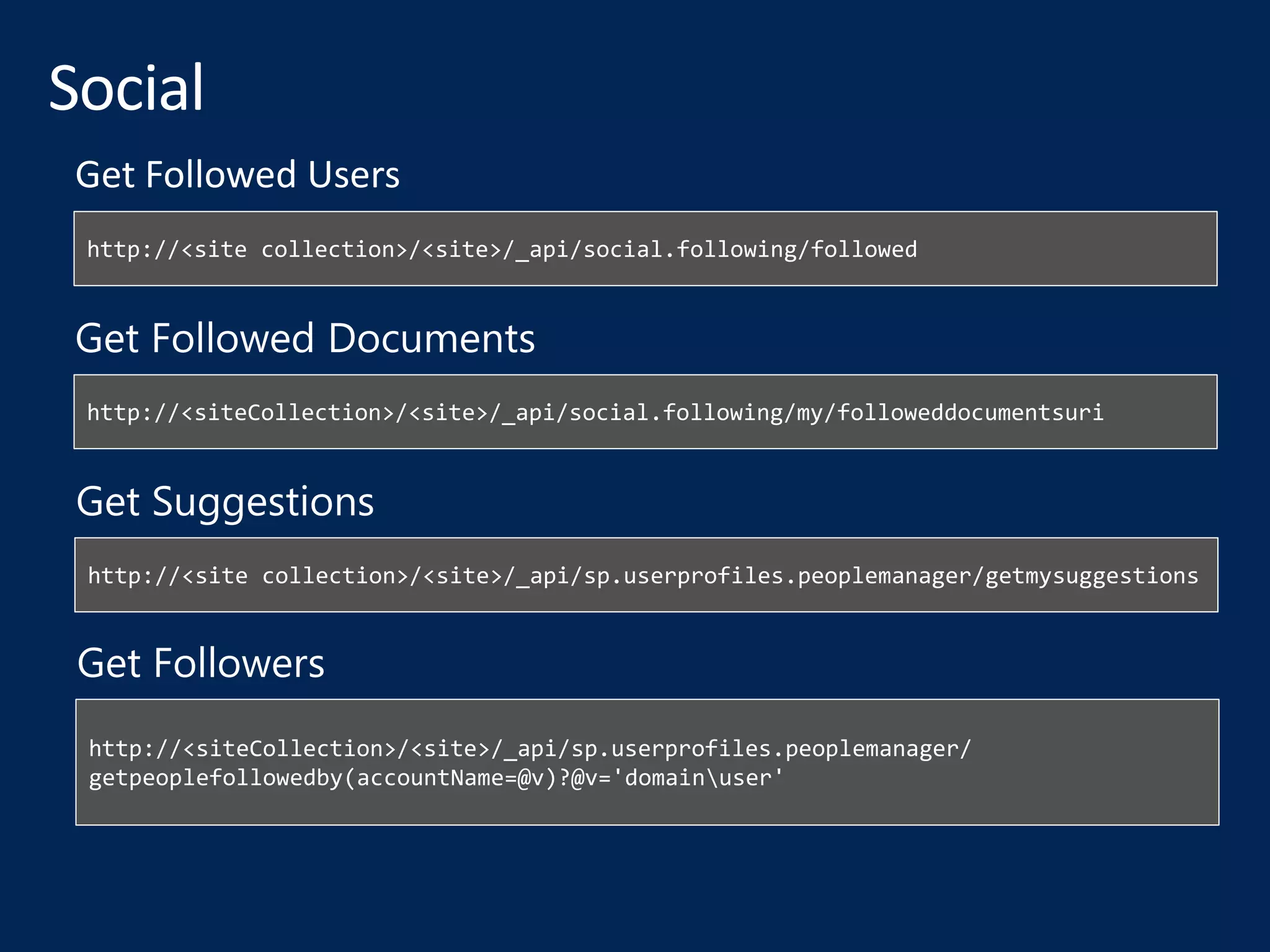
Task: Click the social.following/followed URL code box
Action: 645,249
